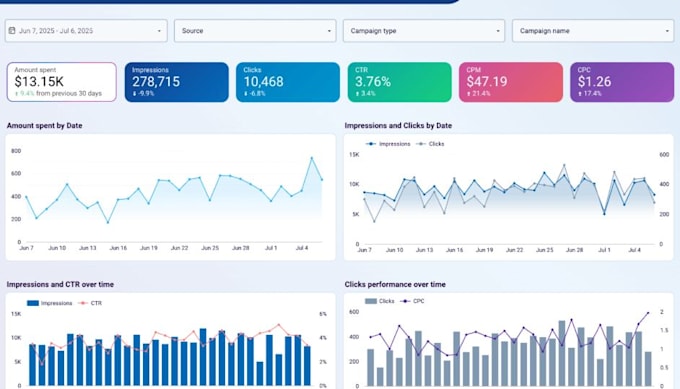
Task: Click the Amount spent by Date title
Action: tap(44, 126)
